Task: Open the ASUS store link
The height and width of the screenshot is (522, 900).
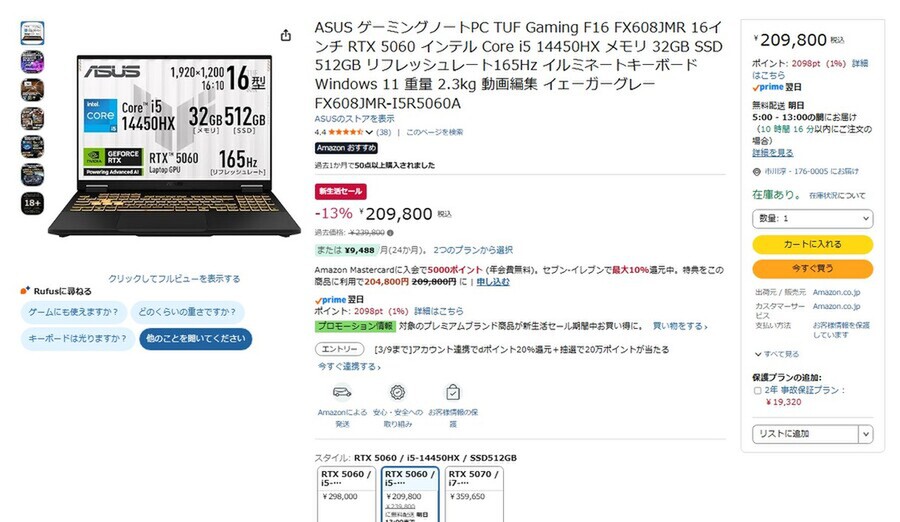Action: pos(354,119)
